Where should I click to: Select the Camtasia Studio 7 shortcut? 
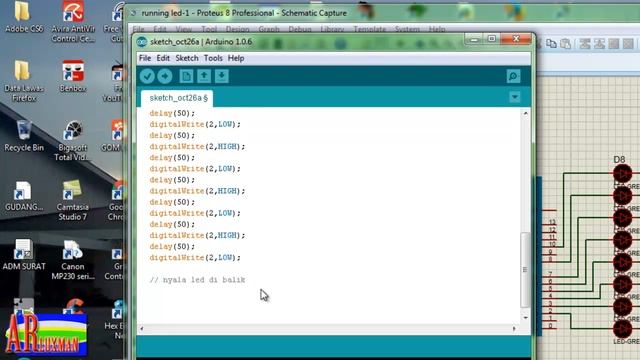(x=73, y=200)
